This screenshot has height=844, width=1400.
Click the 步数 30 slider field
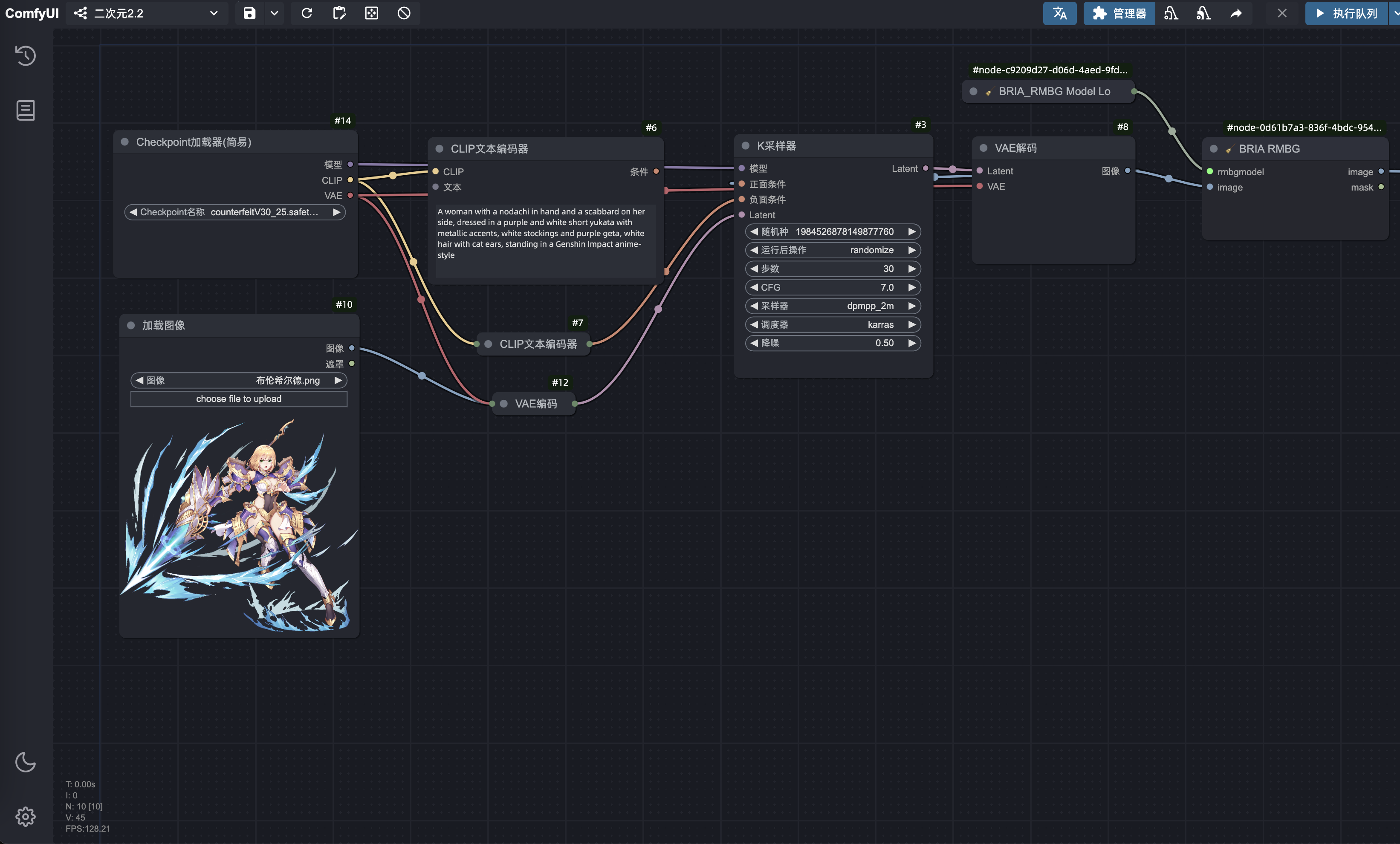[x=833, y=269]
